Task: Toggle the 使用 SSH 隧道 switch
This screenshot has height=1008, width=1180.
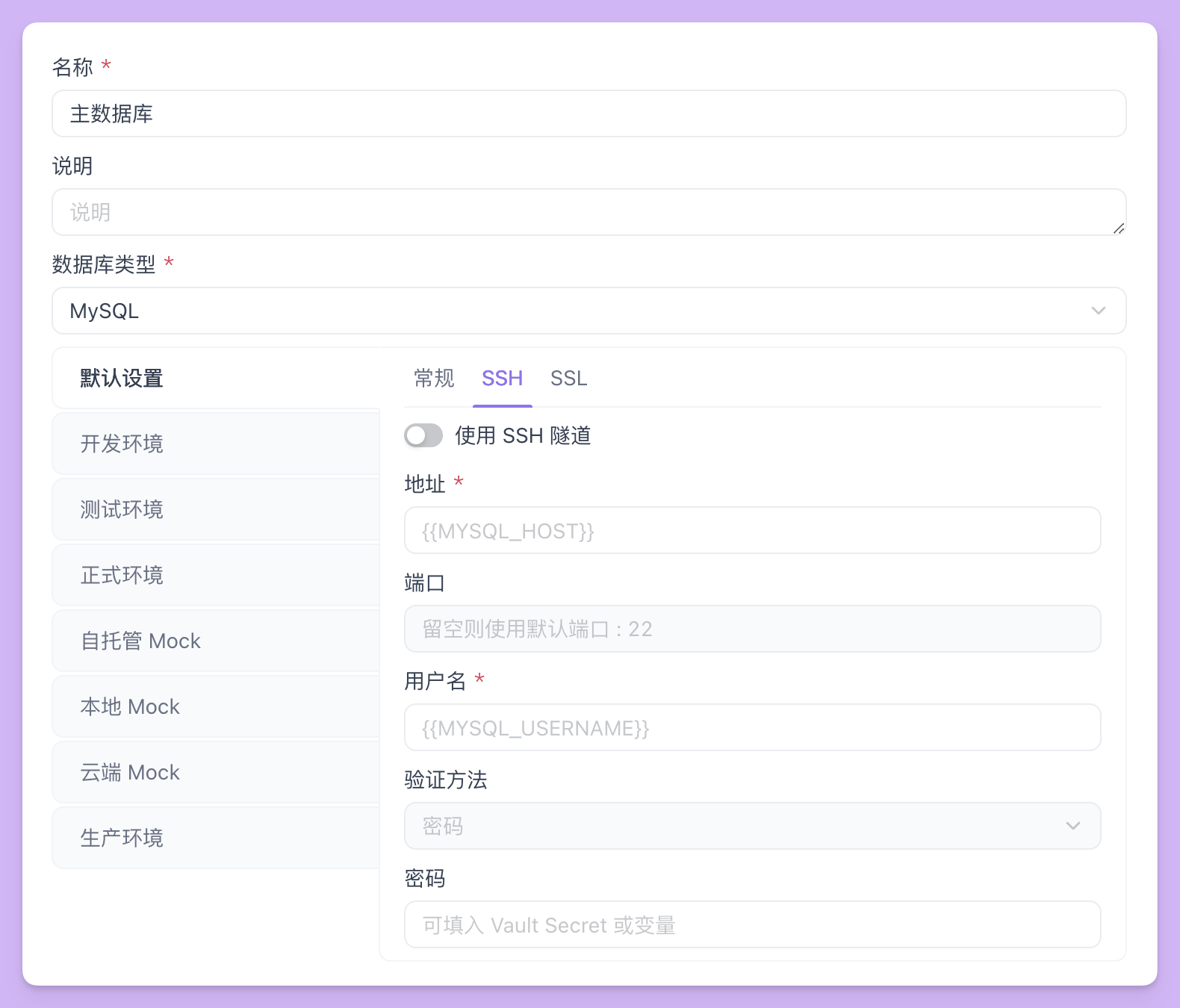Action: [423, 435]
